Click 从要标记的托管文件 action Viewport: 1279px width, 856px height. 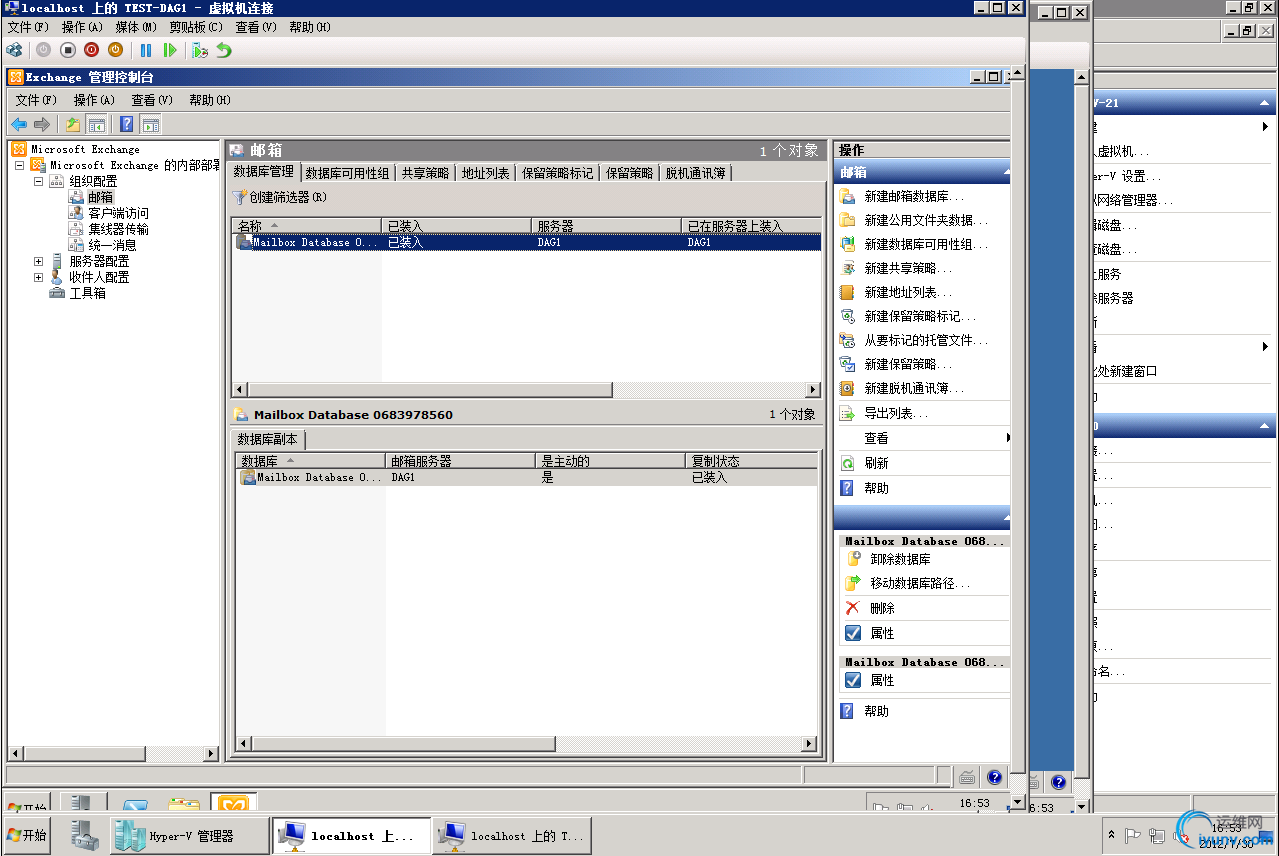[x=925, y=340]
